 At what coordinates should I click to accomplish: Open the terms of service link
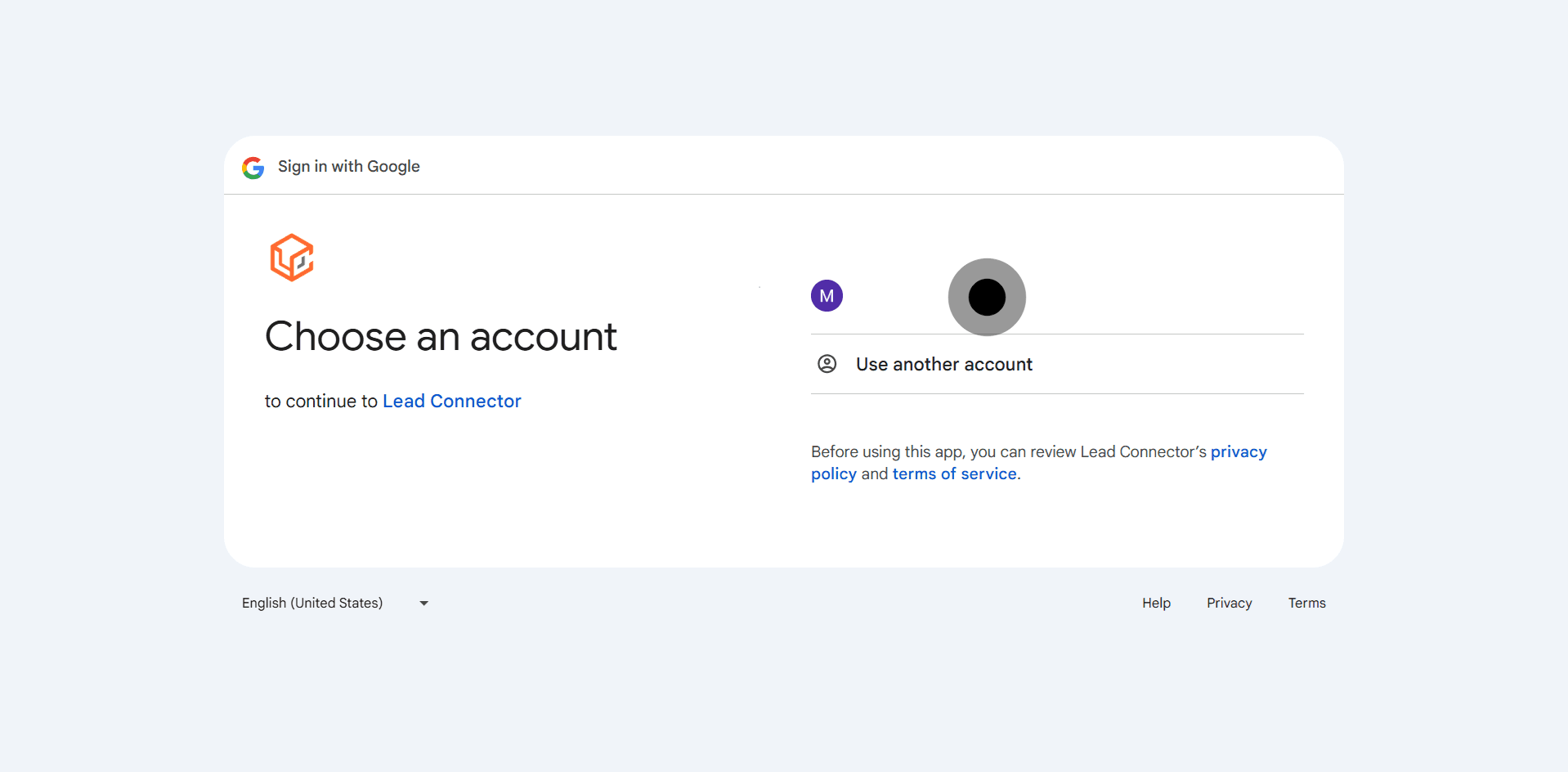point(954,474)
